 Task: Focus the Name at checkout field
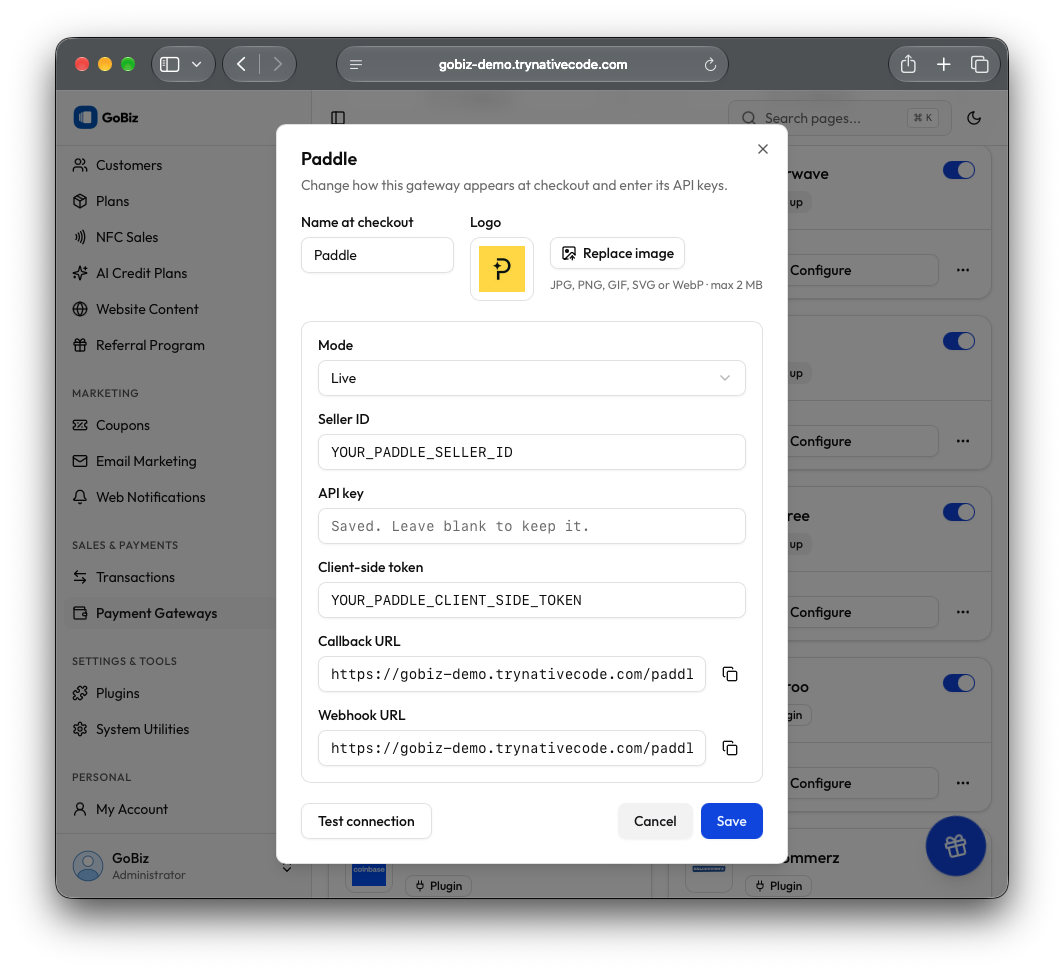[x=377, y=255]
